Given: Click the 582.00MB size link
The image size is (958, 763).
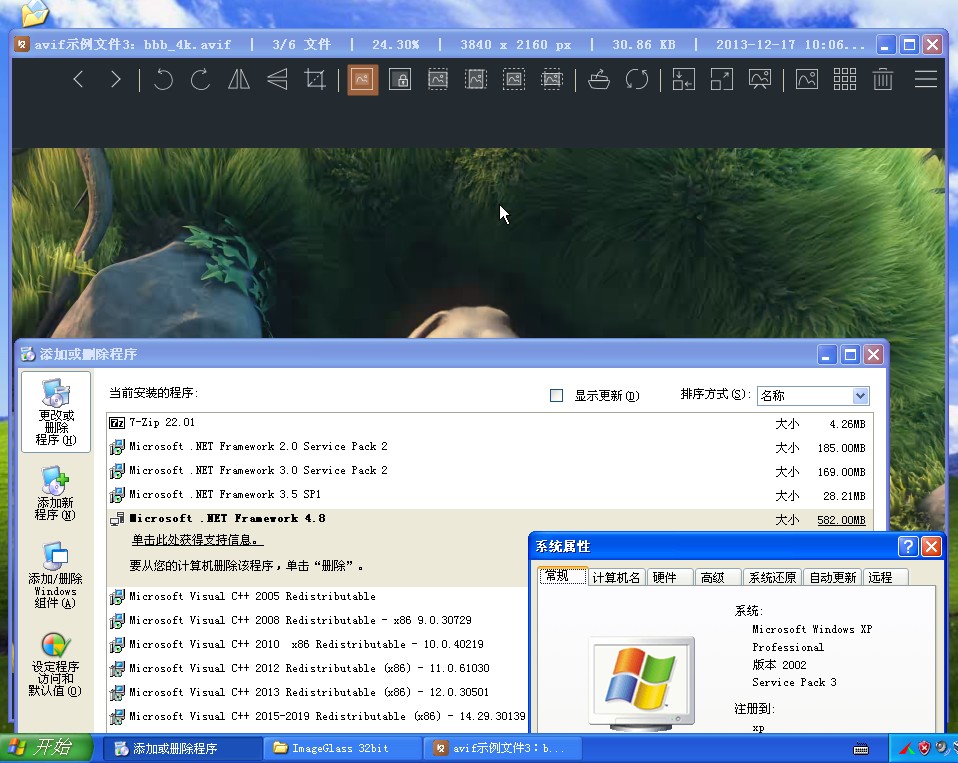Looking at the screenshot, I should [841, 520].
